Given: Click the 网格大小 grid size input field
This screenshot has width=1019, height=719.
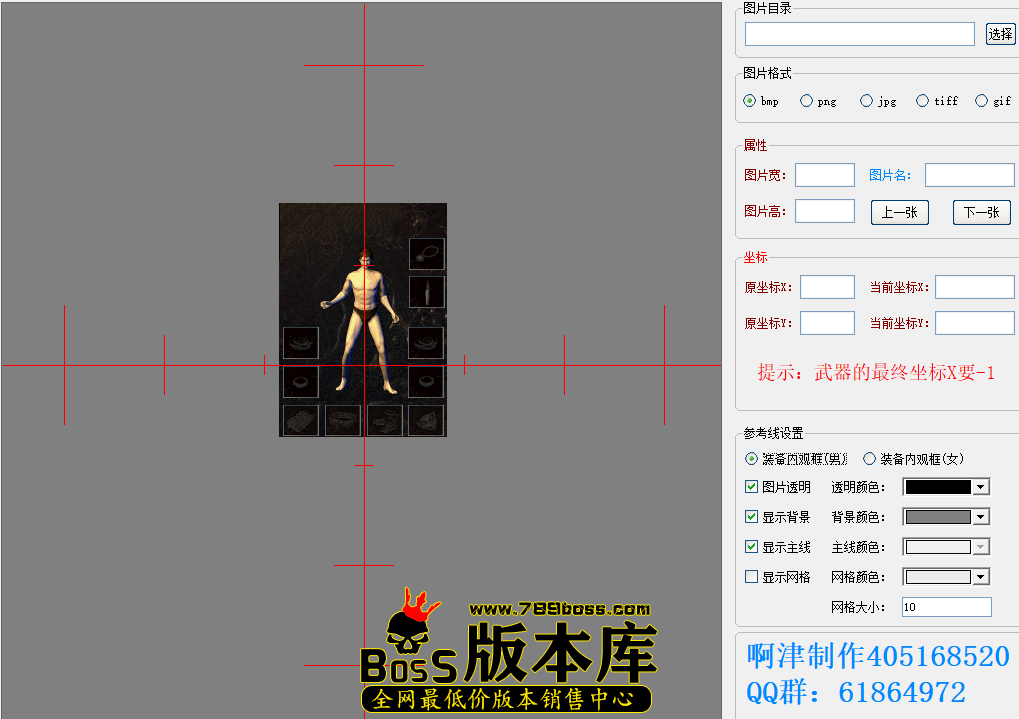Looking at the screenshot, I should tap(945, 606).
